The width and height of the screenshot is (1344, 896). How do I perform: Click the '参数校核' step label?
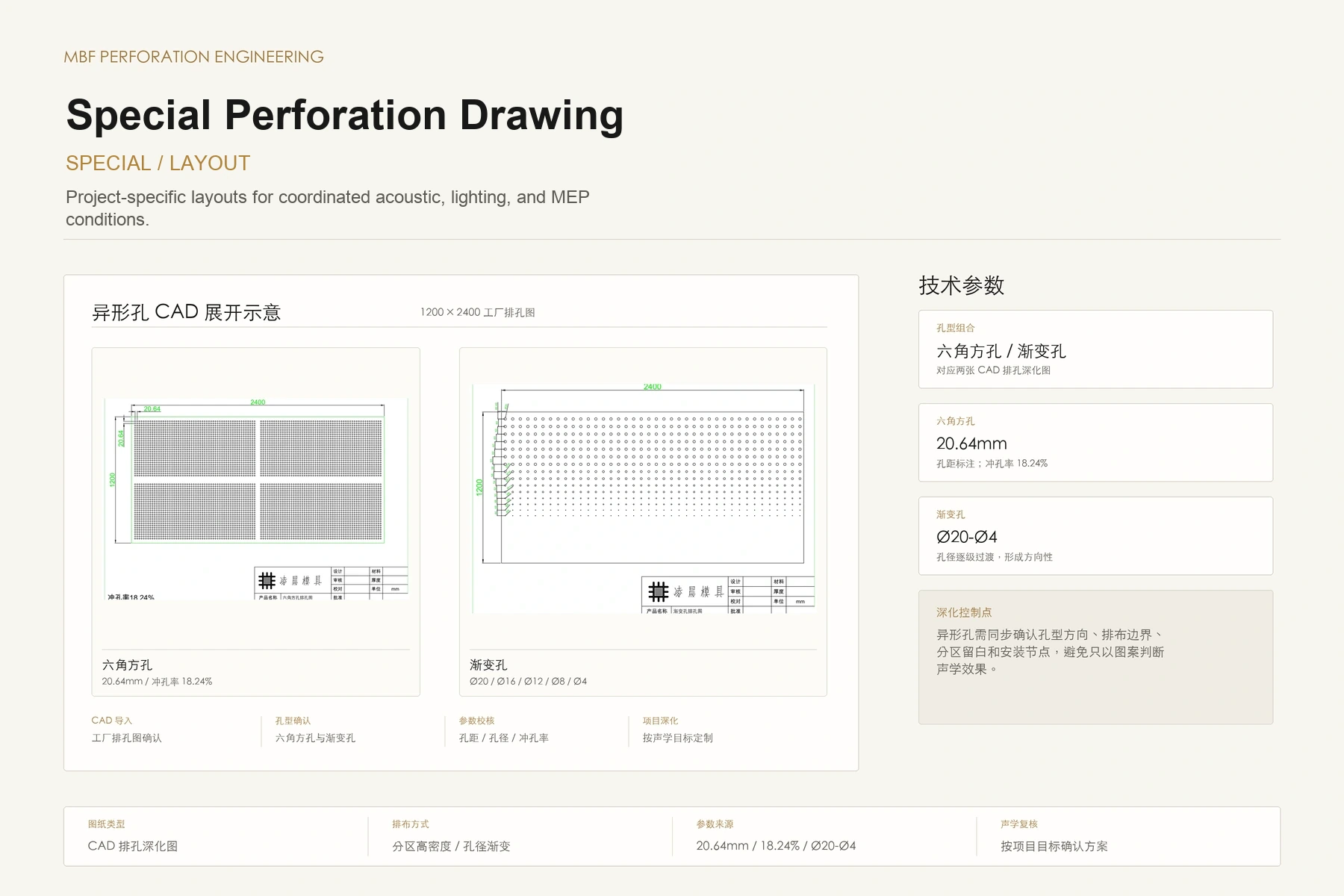[x=476, y=721]
